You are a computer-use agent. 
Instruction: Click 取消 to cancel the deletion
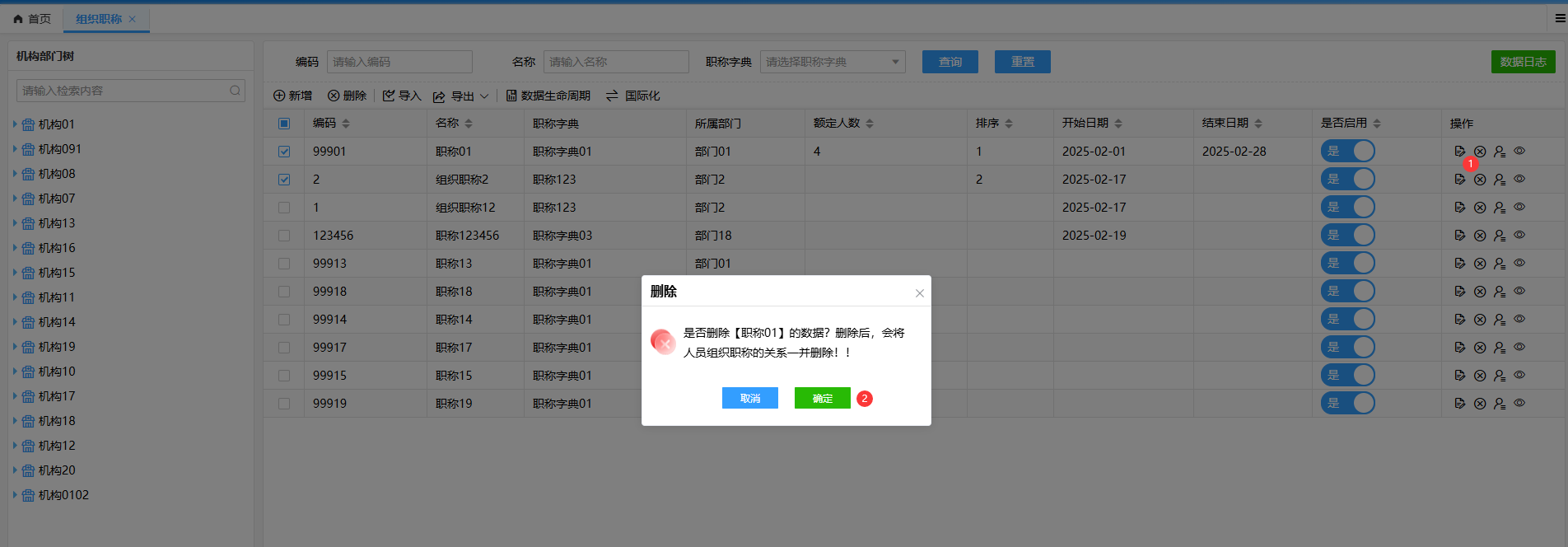click(x=749, y=399)
